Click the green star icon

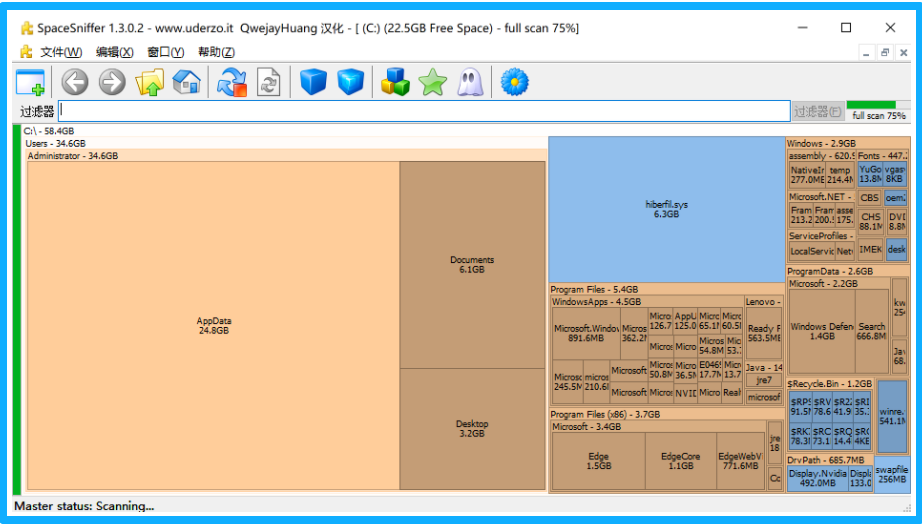tap(432, 82)
